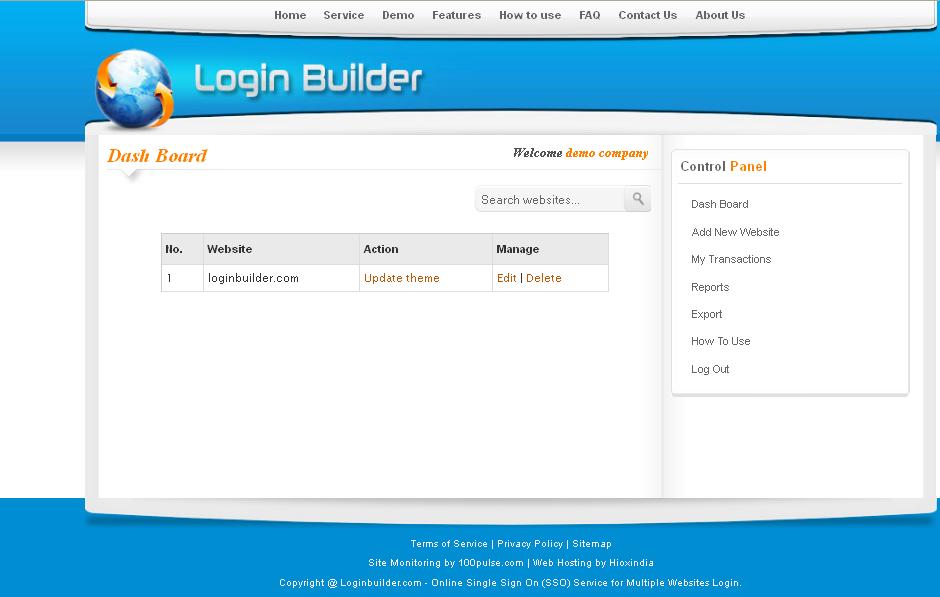Edit the loginbuilder.com website entry
Viewport: 940px width, 597px height.
click(507, 278)
